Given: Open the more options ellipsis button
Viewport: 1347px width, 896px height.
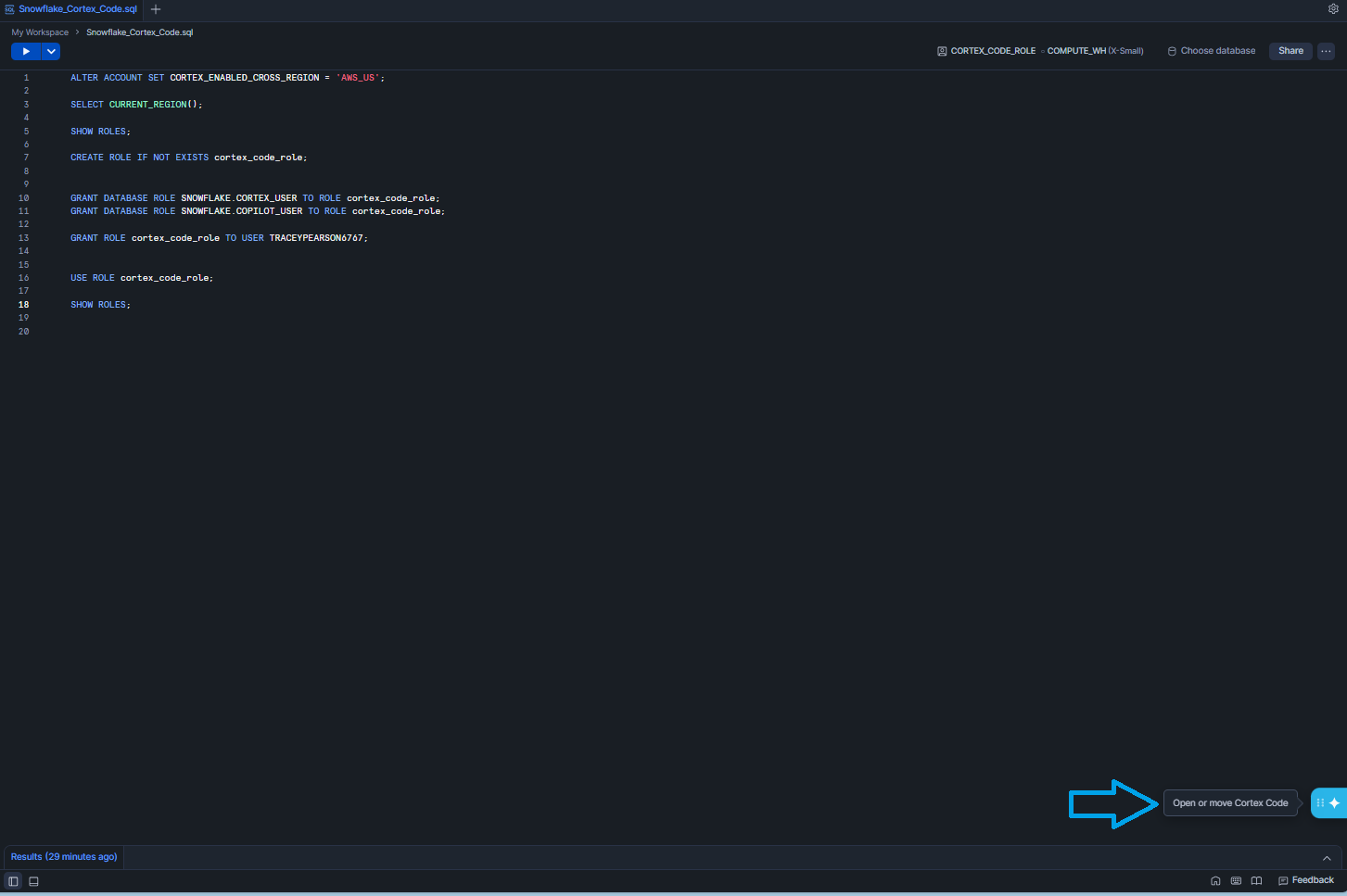Looking at the screenshot, I should [1327, 52].
